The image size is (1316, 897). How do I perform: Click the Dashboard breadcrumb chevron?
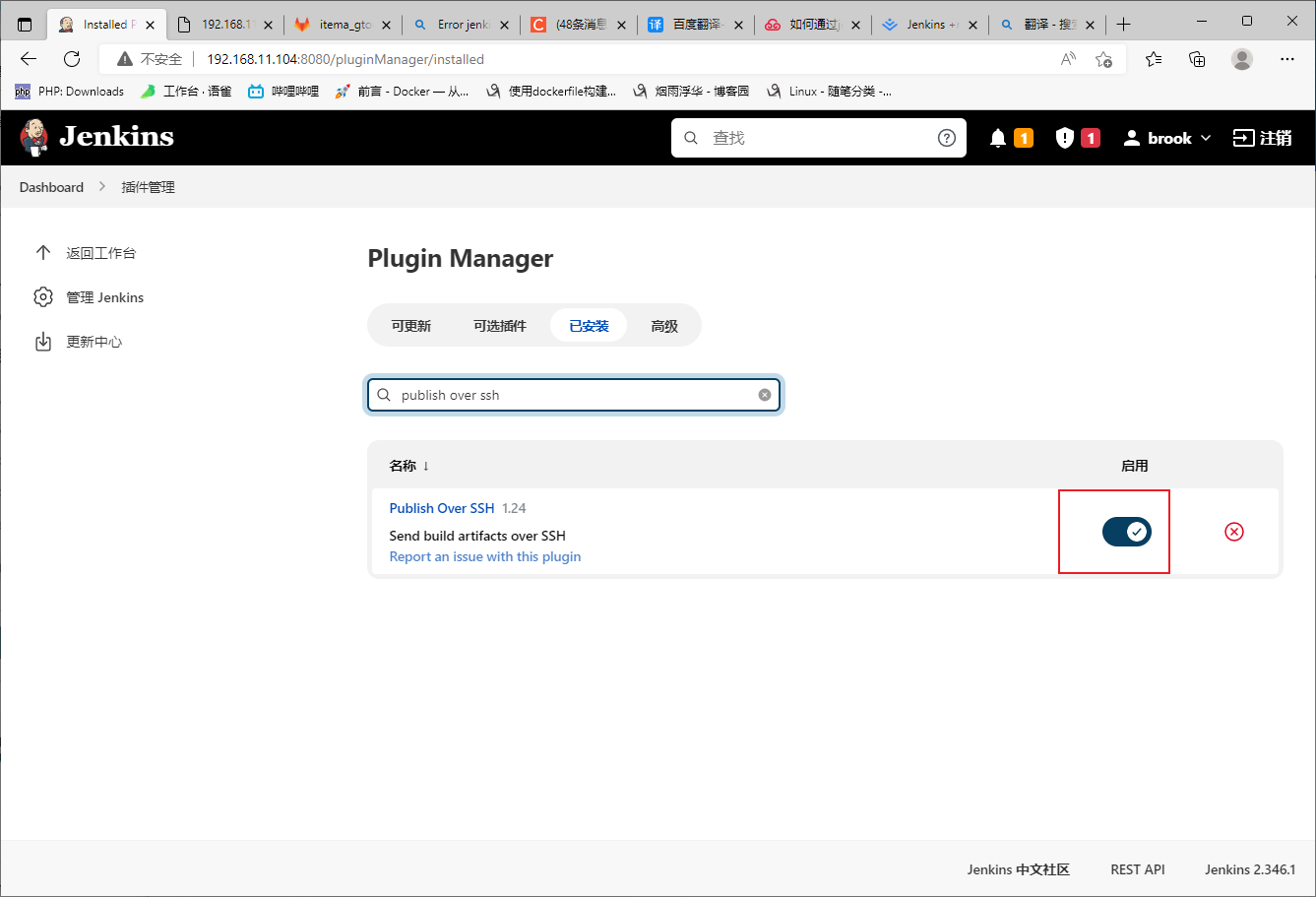(x=102, y=187)
